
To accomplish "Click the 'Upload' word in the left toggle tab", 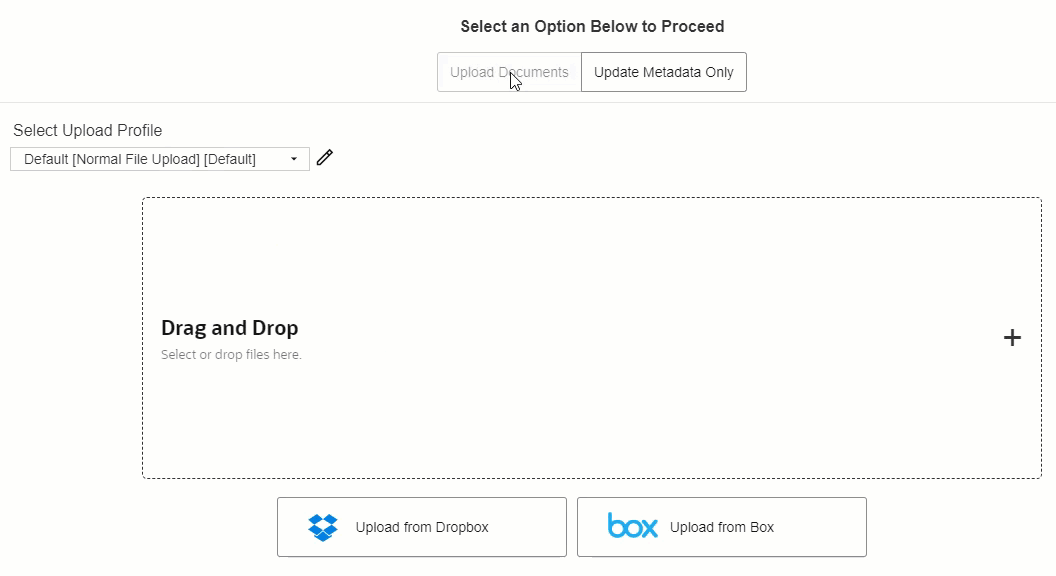I will [472, 73].
